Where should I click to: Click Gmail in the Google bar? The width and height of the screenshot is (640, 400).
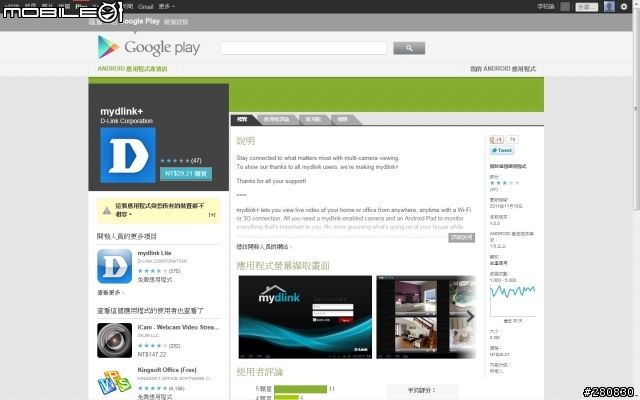click(145, 7)
